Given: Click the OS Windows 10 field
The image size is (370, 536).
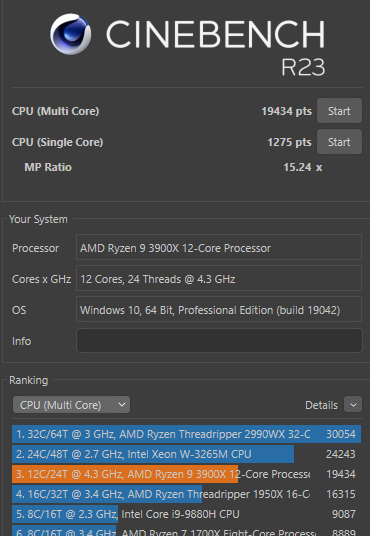Looking at the screenshot, I should (x=219, y=310).
